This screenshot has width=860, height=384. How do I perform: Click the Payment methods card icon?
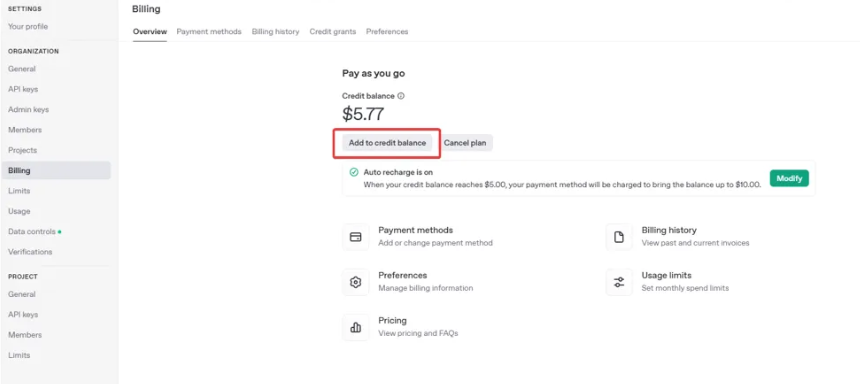(x=355, y=237)
